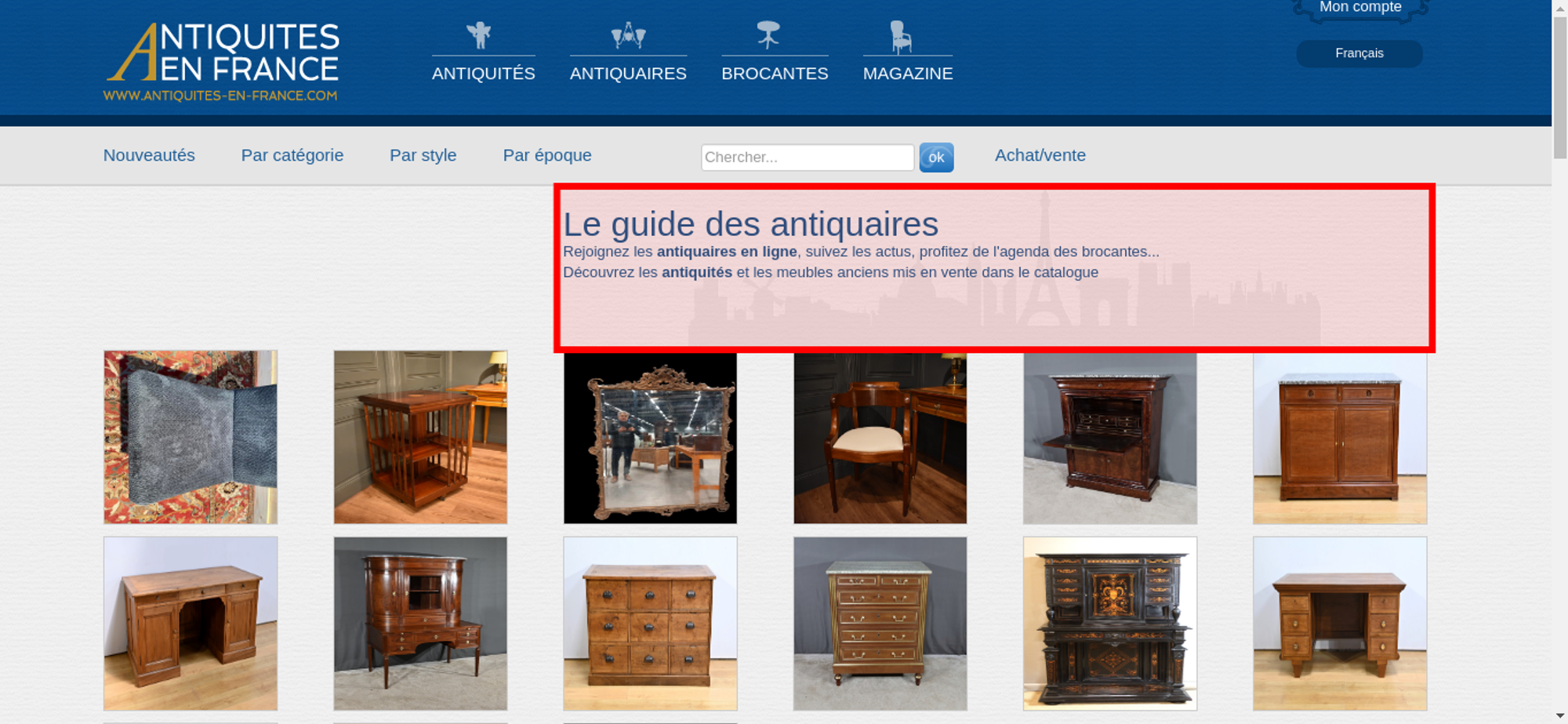
Task: Go to the Nouveautés section
Action: [x=149, y=155]
